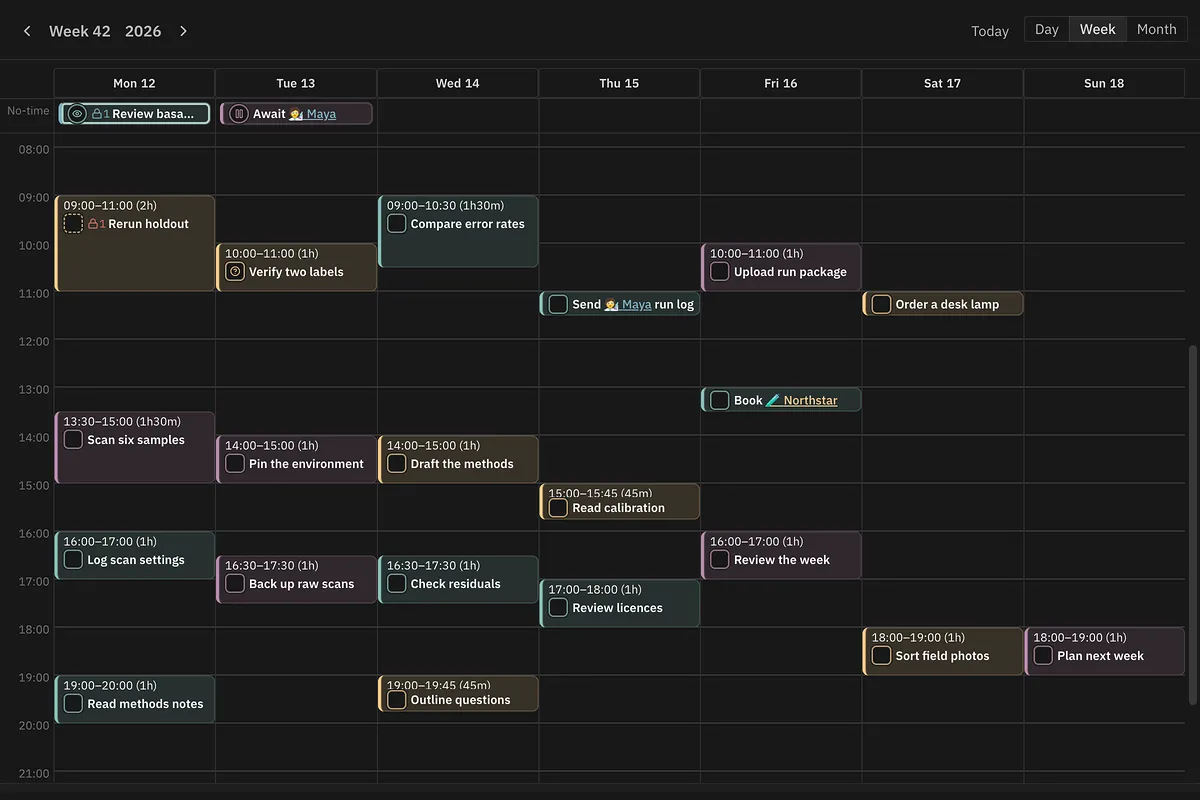Click the Week 42 2026 title
This screenshot has height=800, width=1200.
point(105,31)
